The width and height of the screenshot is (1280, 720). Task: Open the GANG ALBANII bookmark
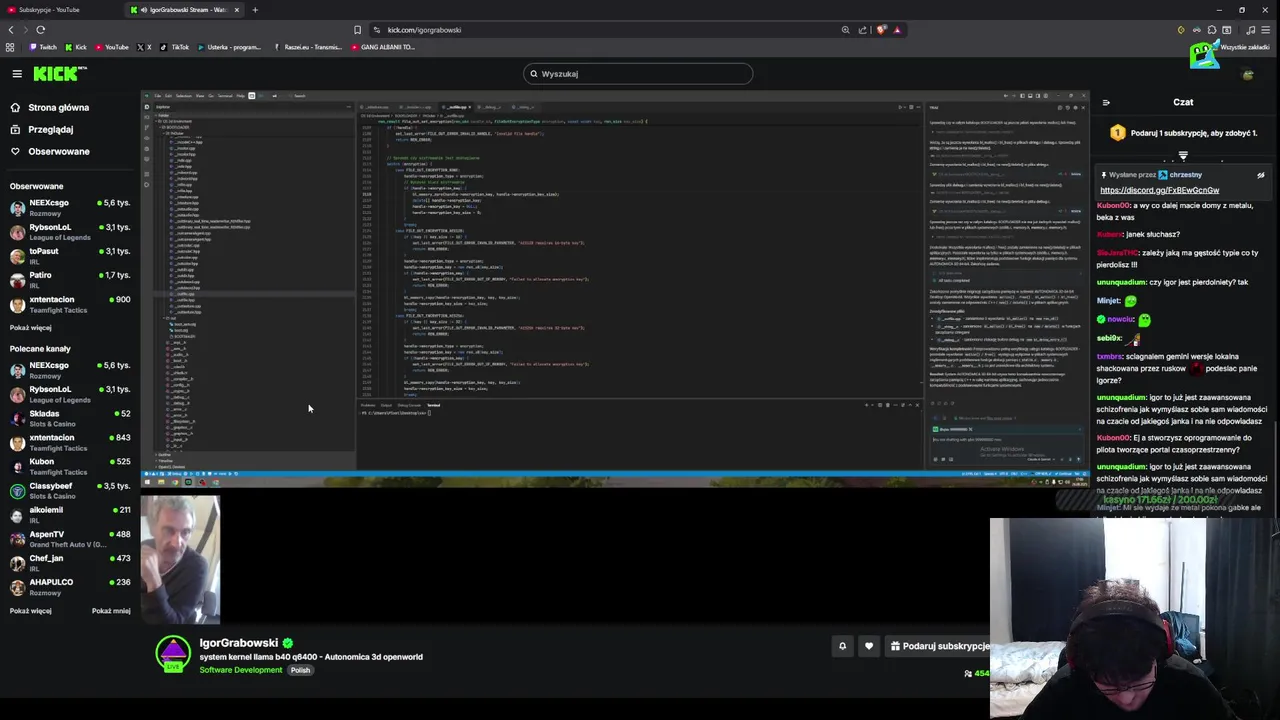(x=383, y=47)
